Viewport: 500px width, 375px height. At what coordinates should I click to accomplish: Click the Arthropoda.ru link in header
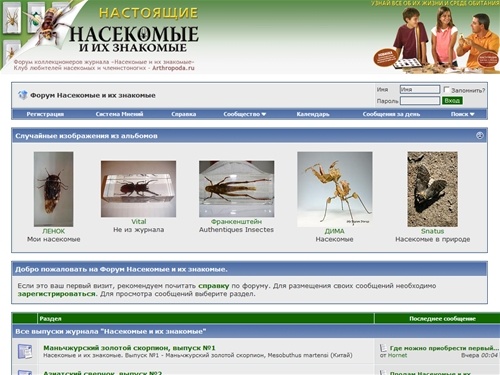[173, 68]
